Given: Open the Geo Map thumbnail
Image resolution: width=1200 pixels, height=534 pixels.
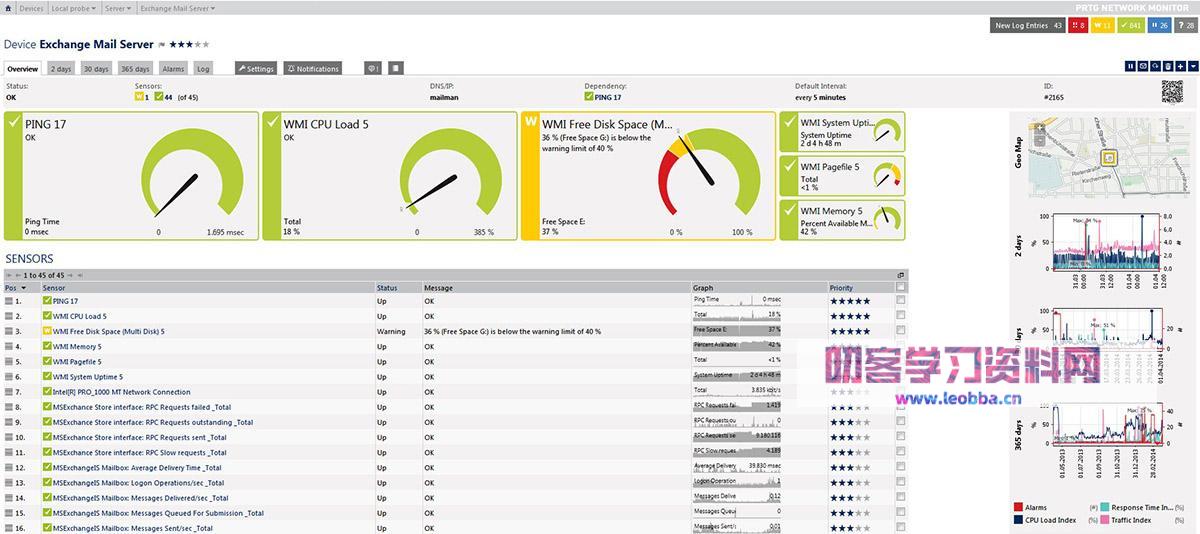Looking at the screenshot, I should [x=1110, y=157].
